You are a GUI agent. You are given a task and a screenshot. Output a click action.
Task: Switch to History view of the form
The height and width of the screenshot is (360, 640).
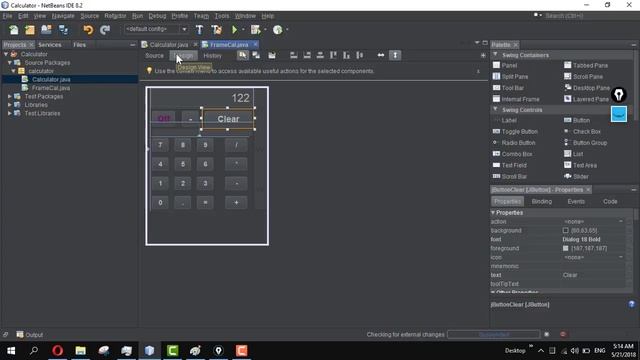(213, 56)
